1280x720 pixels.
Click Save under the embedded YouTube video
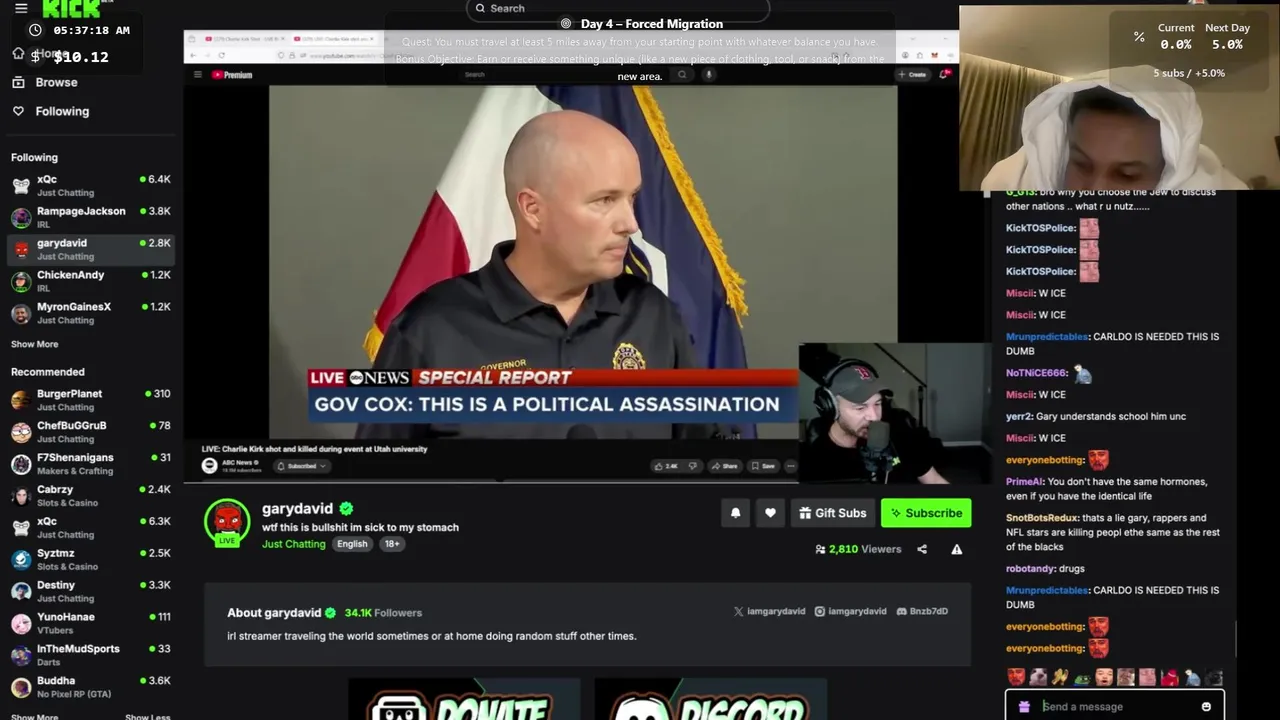pos(762,466)
